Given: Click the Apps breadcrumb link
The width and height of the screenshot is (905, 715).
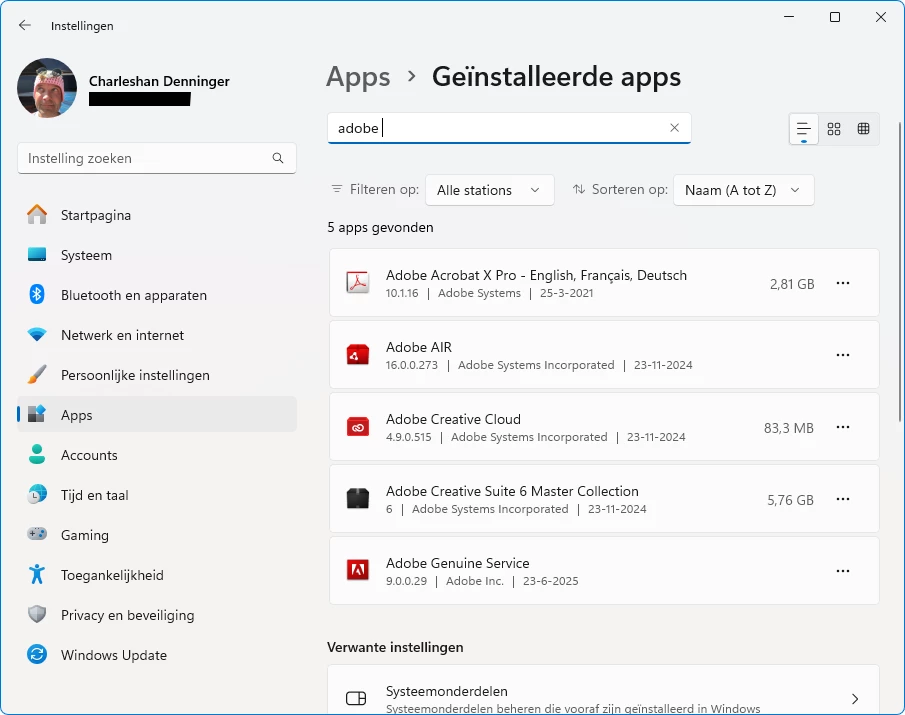Looking at the screenshot, I should tap(358, 77).
